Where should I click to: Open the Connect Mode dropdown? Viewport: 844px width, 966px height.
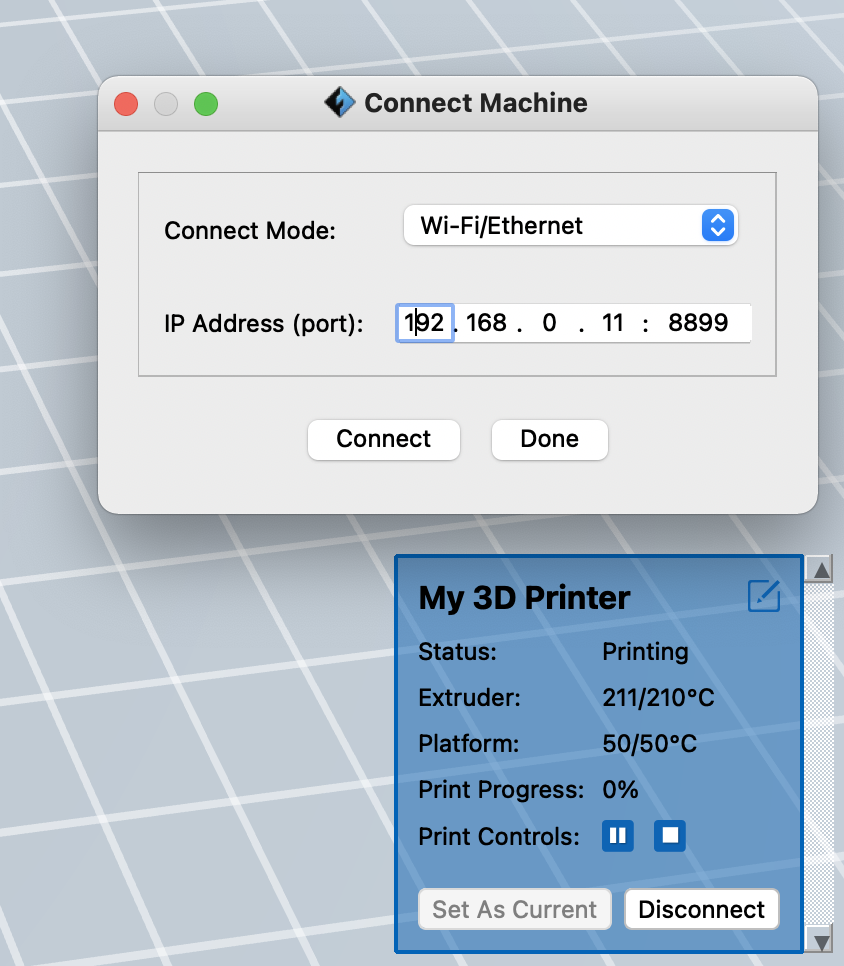(570, 225)
